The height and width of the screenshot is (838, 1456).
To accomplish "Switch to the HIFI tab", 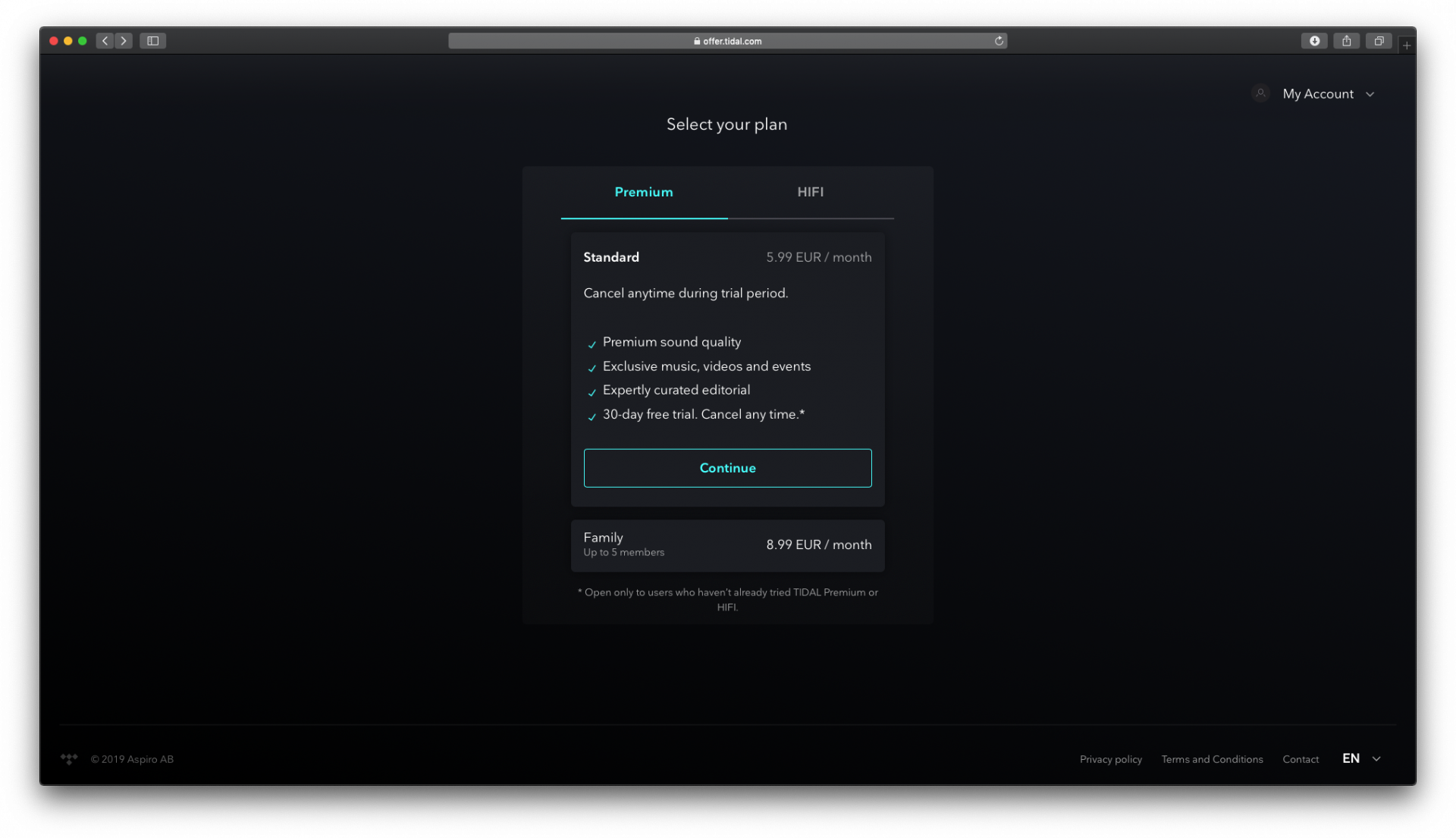I will tap(810, 193).
